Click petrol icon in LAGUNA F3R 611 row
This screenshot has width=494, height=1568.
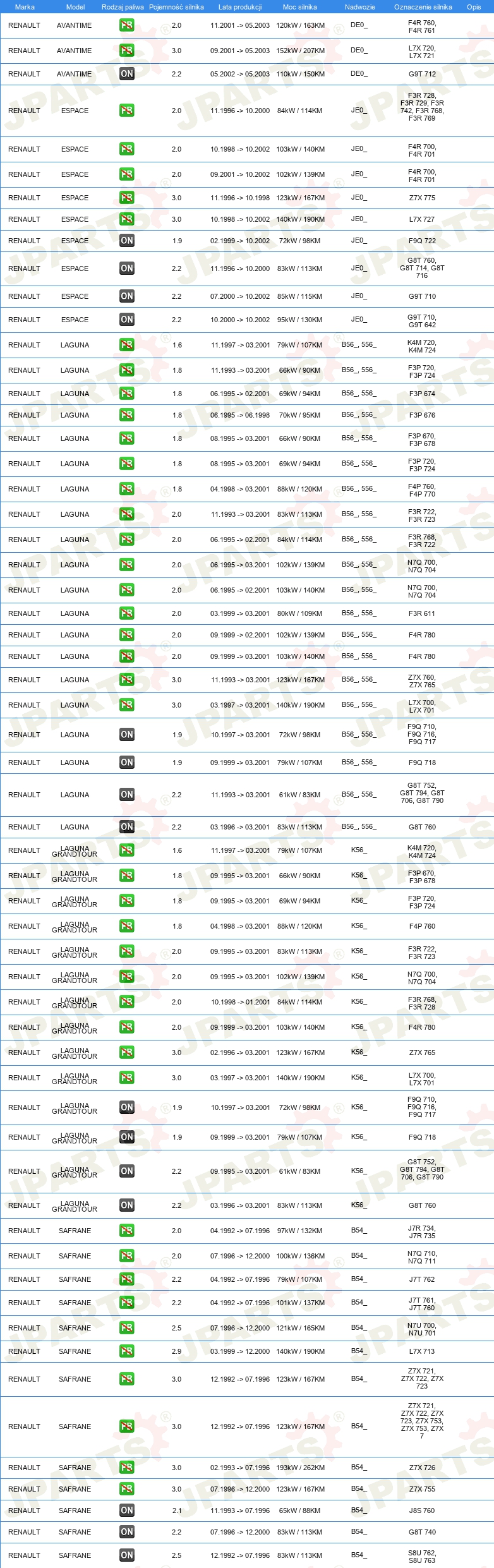coord(127,613)
